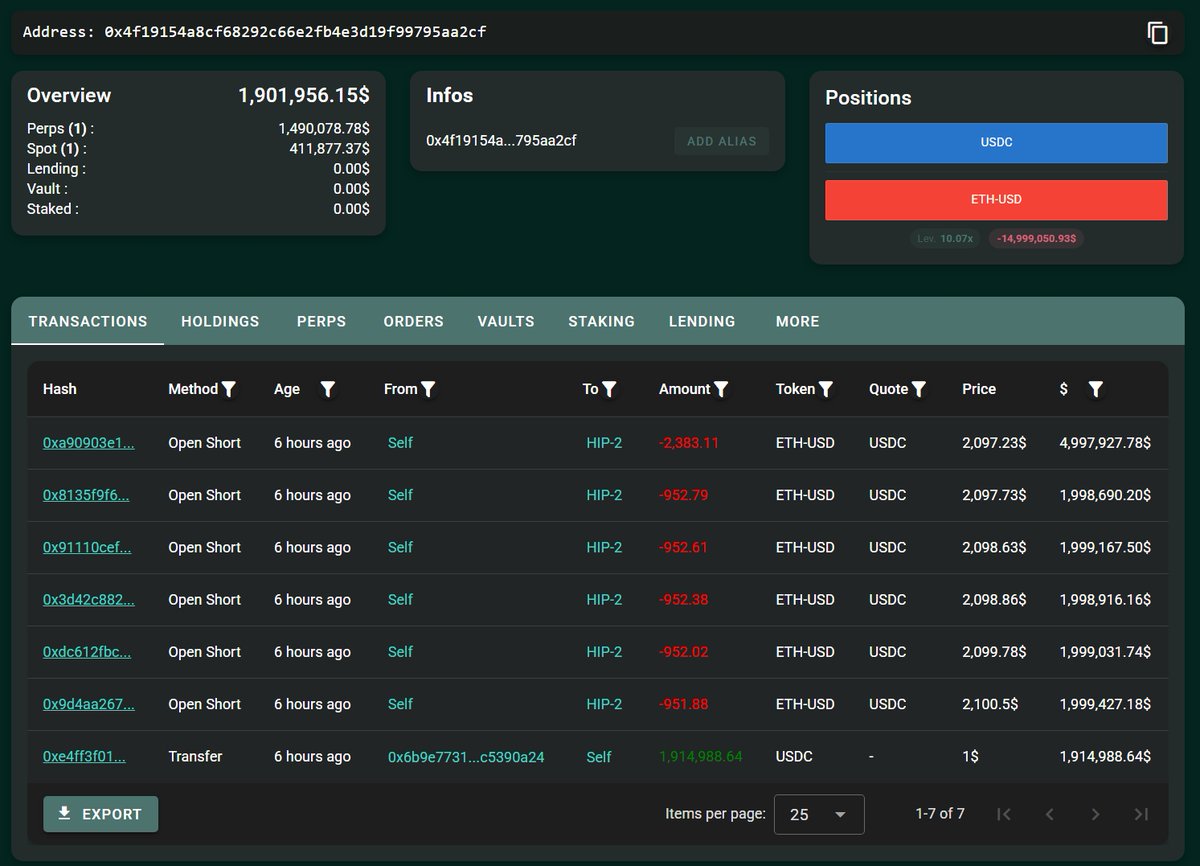Filter the Token column
Image resolution: width=1200 pixels, height=866 pixels.
click(x=826, y=389)
